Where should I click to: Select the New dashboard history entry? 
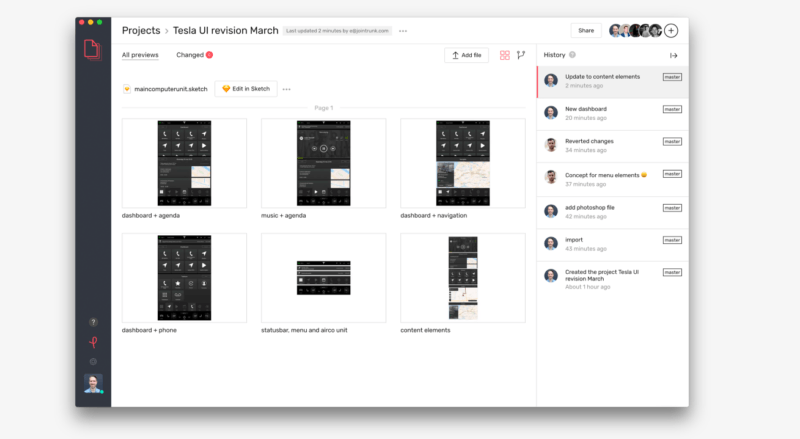click(613, 114)
